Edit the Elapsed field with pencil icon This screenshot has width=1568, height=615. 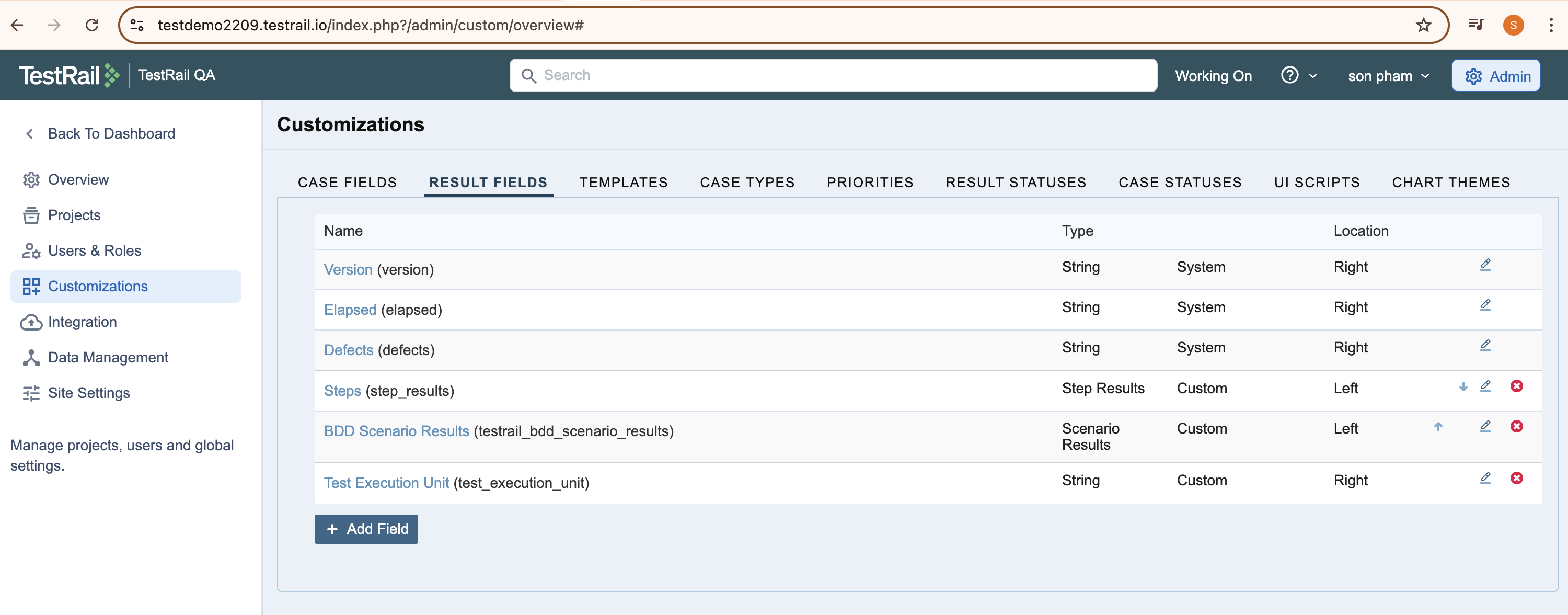[1485, 305]
